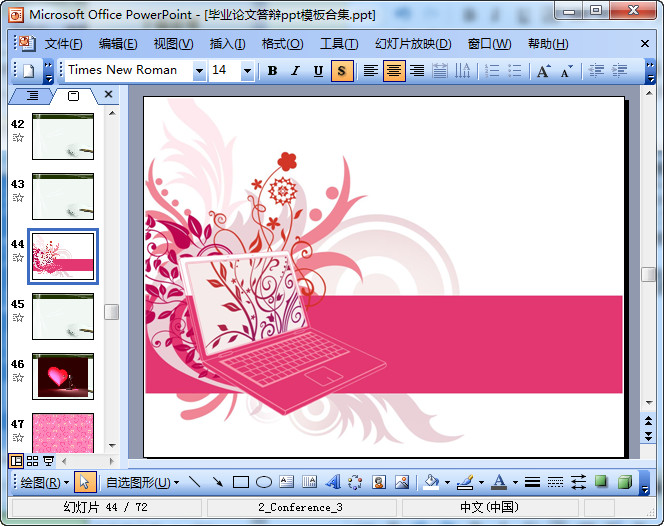Switch to the Slides tab
Screen dimensions: 664x526
(x=73, y=96)
